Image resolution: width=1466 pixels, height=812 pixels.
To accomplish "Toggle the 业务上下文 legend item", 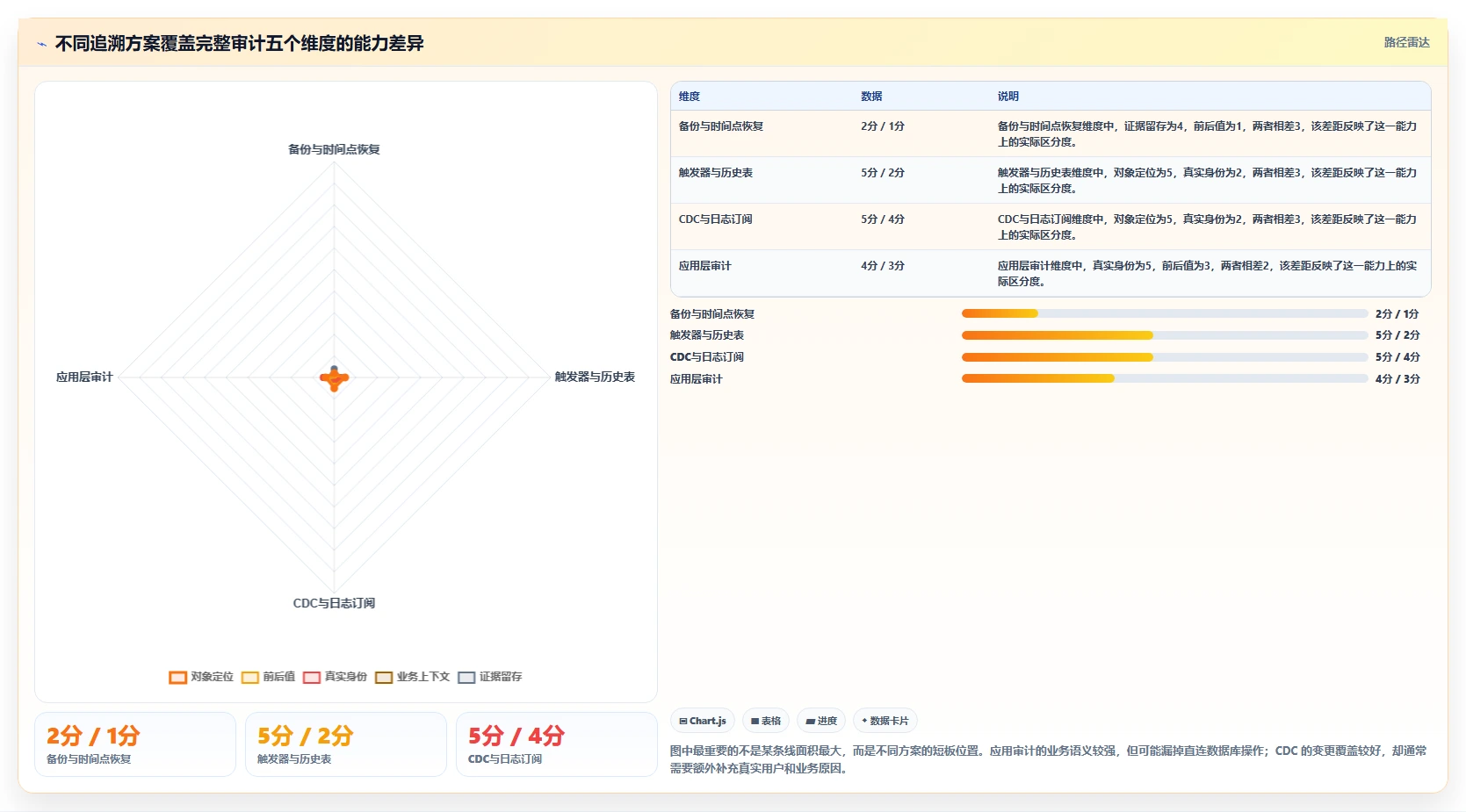I will tap(412, 677).
